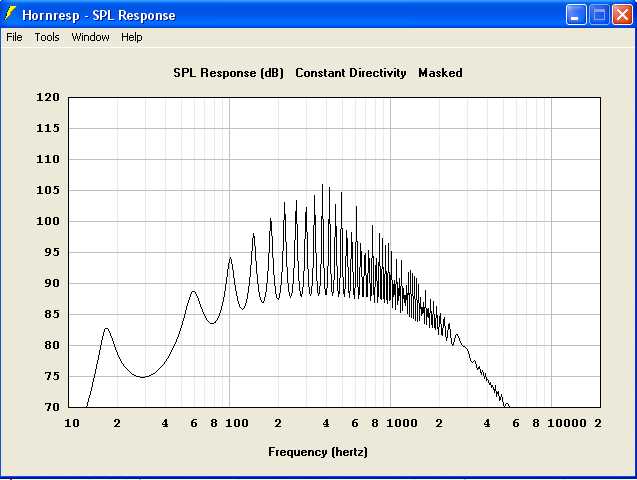The width and height of the screenshot is (637, 480).
Task: Click the 115 dB y-axis value
Action: pos(48,128)
